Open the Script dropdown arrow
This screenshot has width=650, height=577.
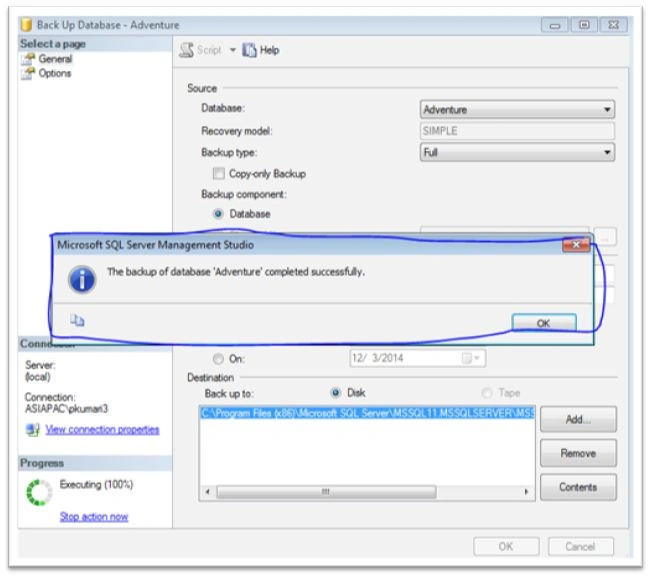point(233,50)
